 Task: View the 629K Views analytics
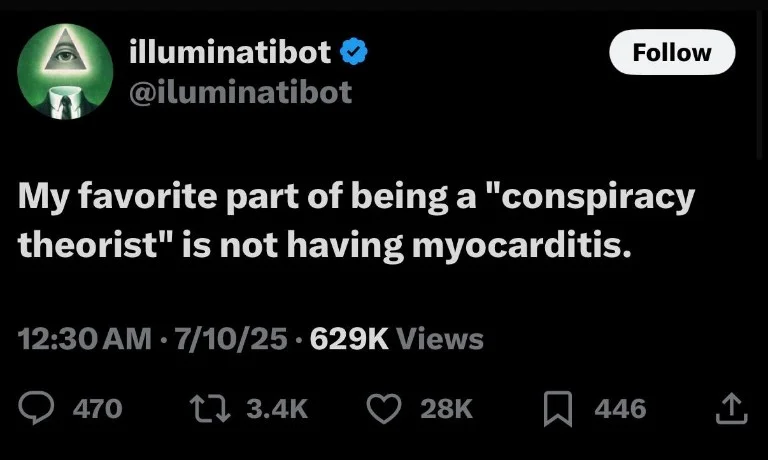tap(397, 339)
